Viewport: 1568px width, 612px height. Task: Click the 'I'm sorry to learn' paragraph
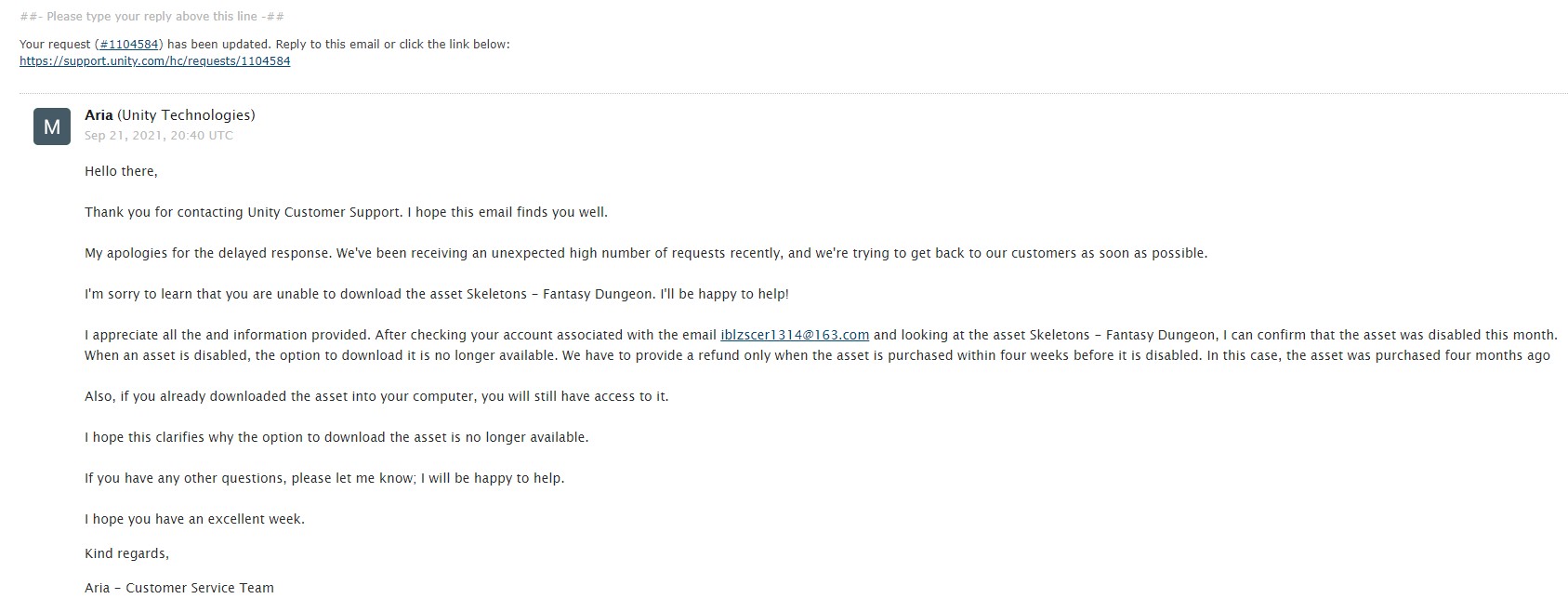click(x=437, y=294)
